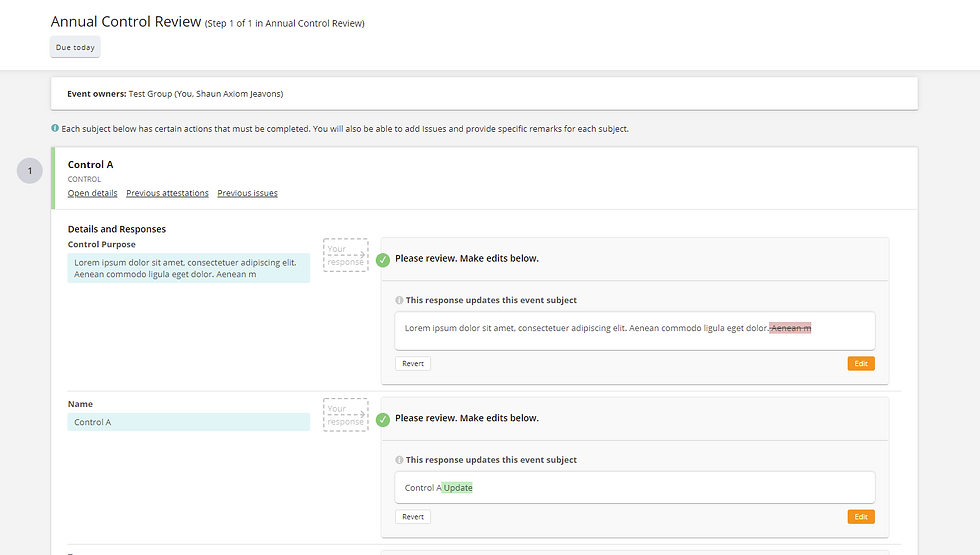Click the teal info icon beside instructions

55,128
